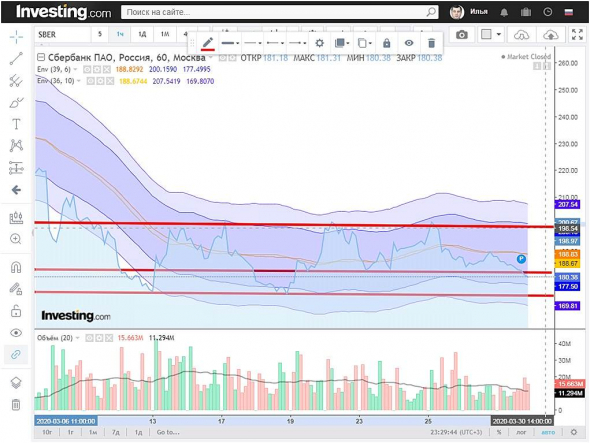Toggle лог logarithmic scale
The width and height of the screenshot is (590, 443).
click(521, 432)
